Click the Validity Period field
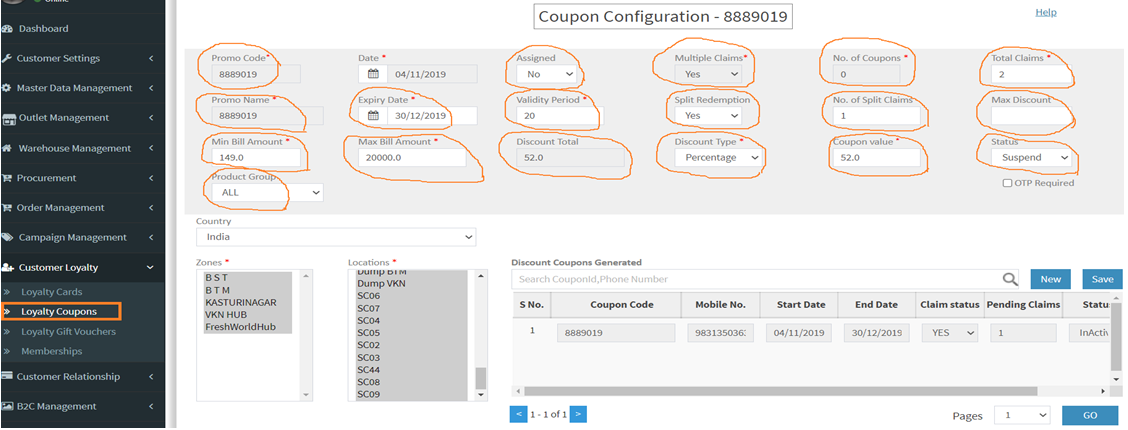 [x=560, y=116]
